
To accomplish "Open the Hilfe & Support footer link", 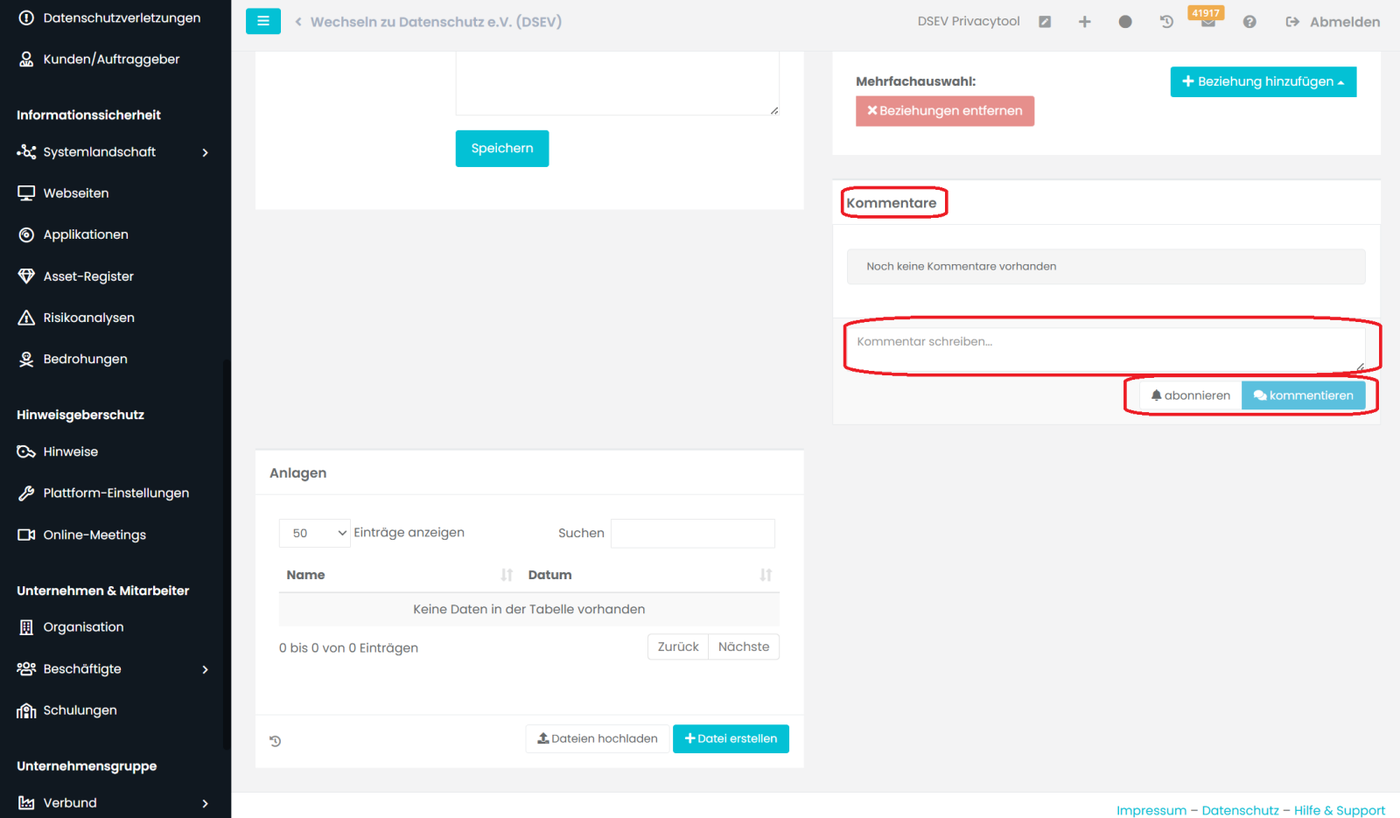I will pyautogui.click(x=1340, y=811).
